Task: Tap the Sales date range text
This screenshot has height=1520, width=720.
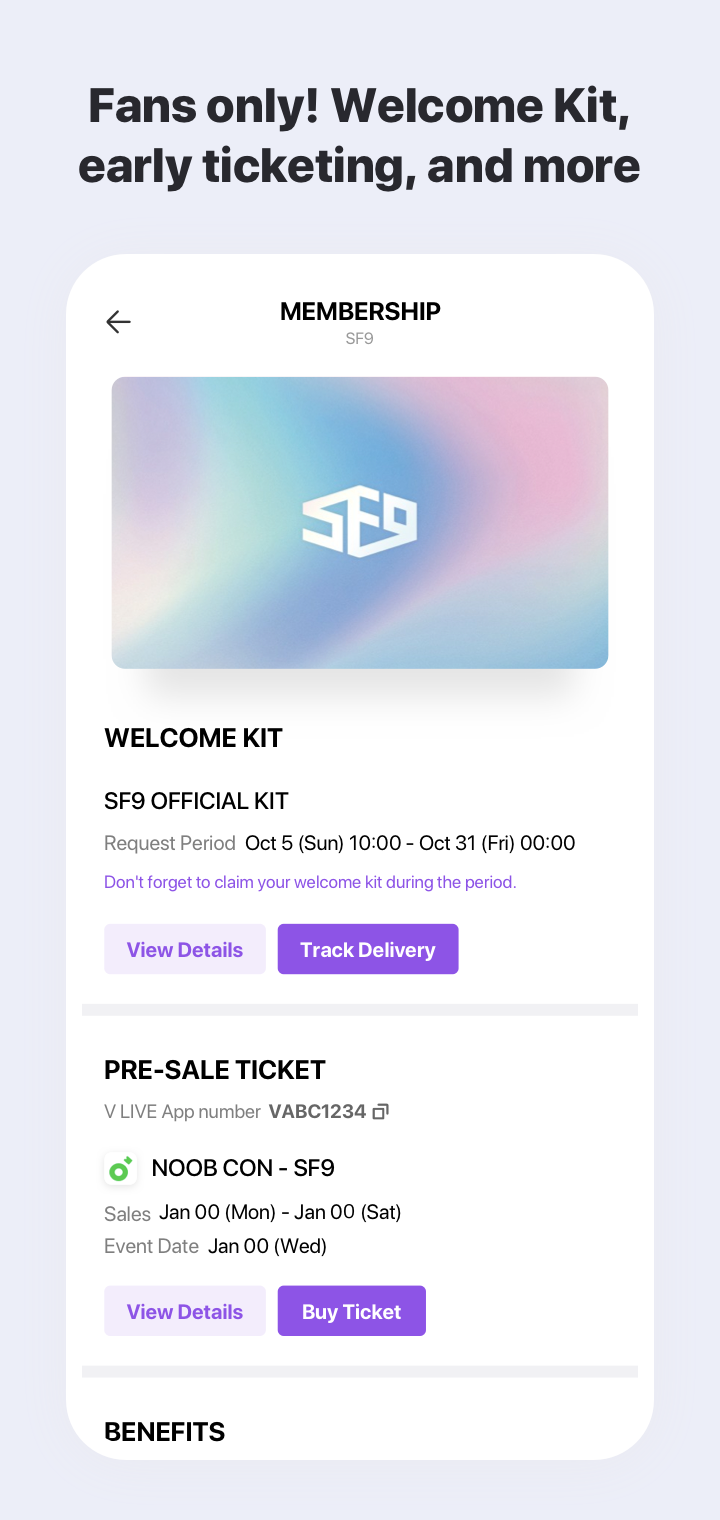Action: click(x=280, y=1212)
